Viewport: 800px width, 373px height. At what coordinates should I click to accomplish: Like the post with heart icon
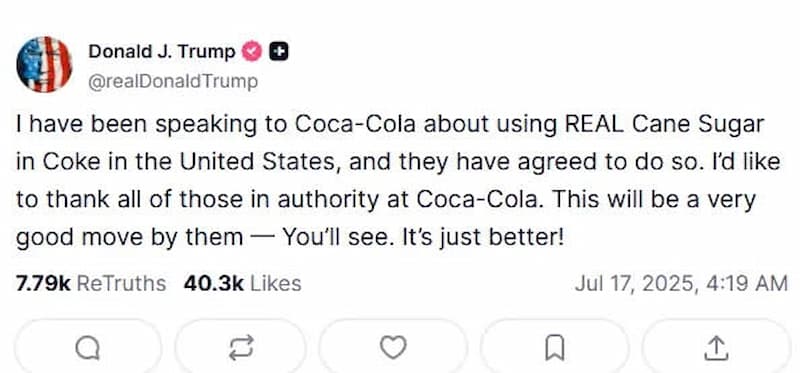(393, 347)
